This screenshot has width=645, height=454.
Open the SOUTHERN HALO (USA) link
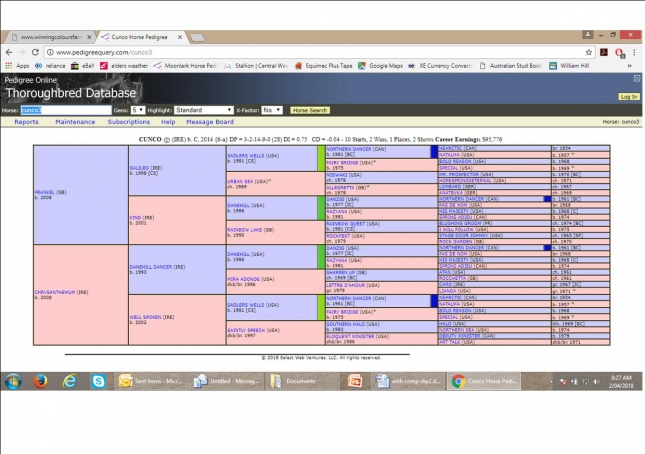pyautogui.click(x=353, y=324)
